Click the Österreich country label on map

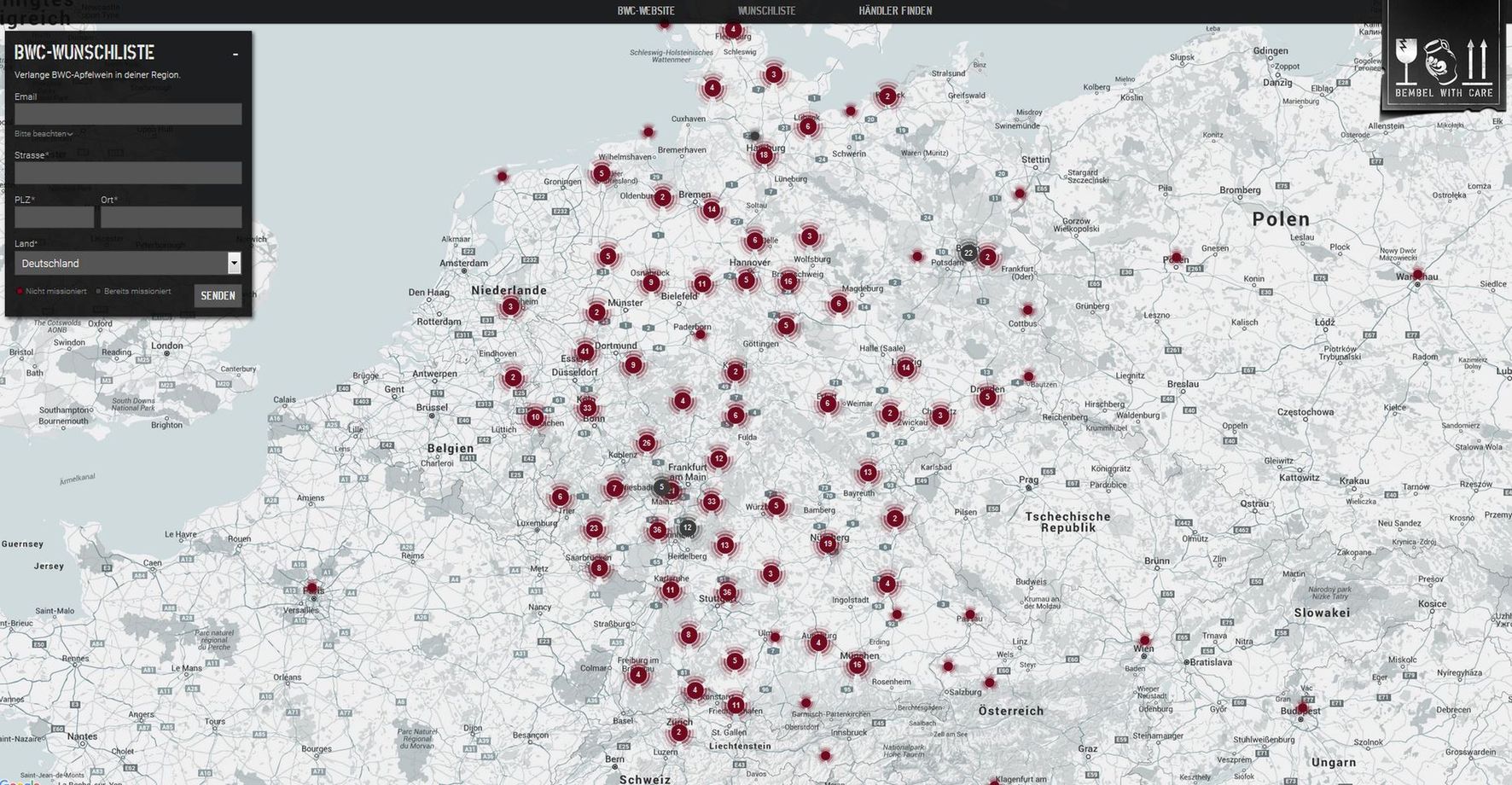point(1010,711)
